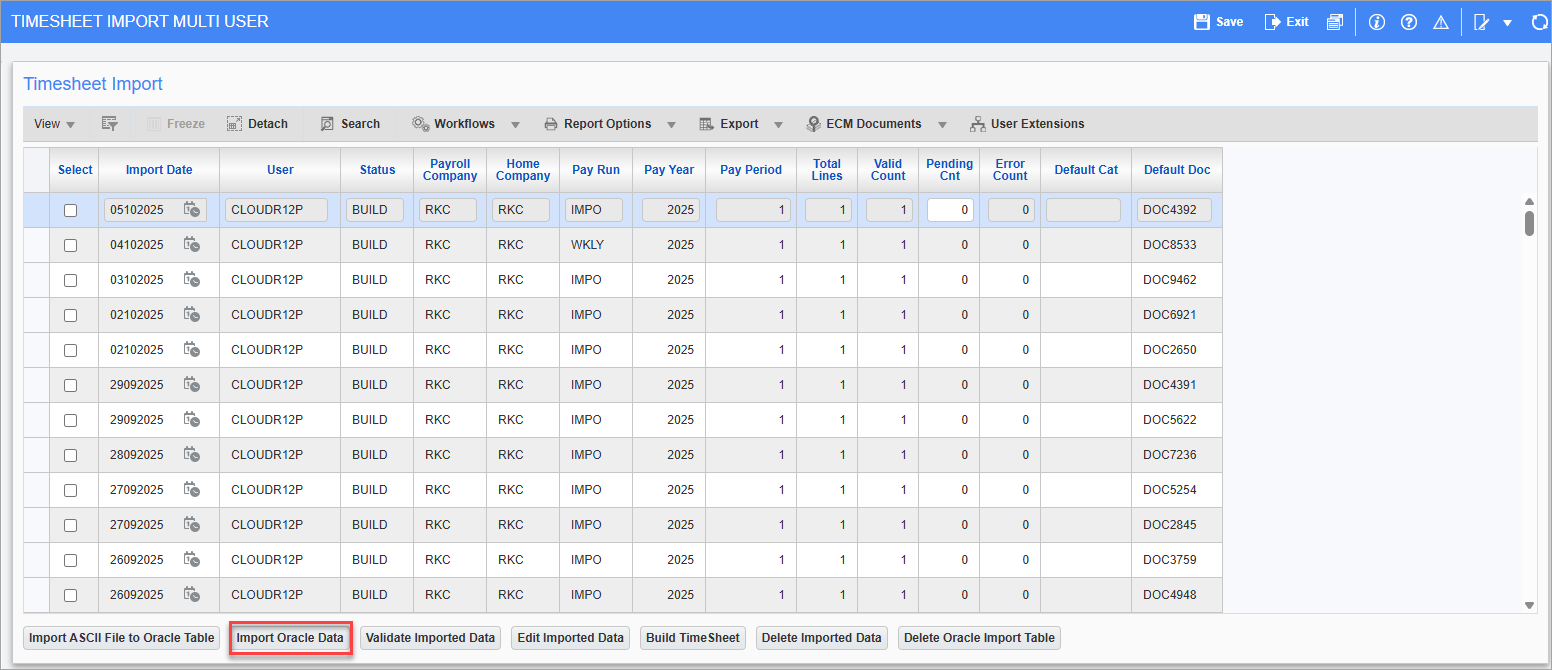Screen dimensions: 1552x670
Task: Click the warning triangle icon
Action: 1441,21
